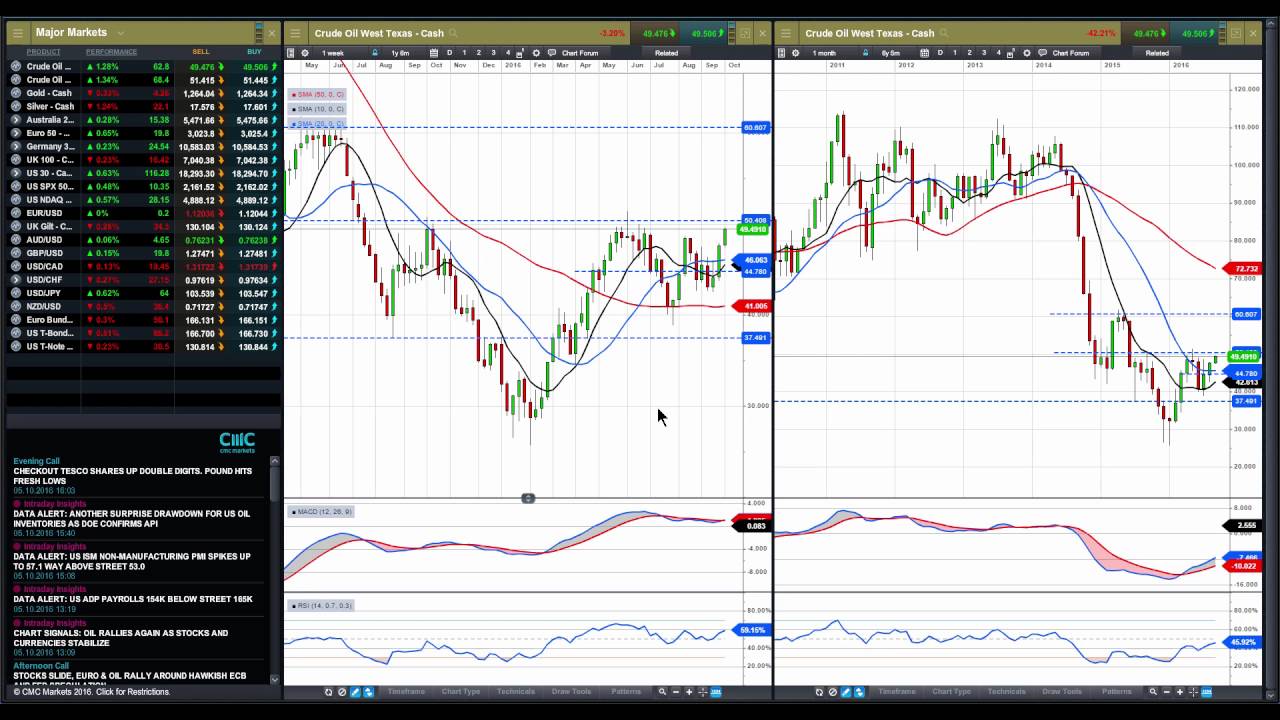This screenshot has height=720, width=1280.
Task: Open the 1 week interval dropdown on left chart
Action: (332, 53)
